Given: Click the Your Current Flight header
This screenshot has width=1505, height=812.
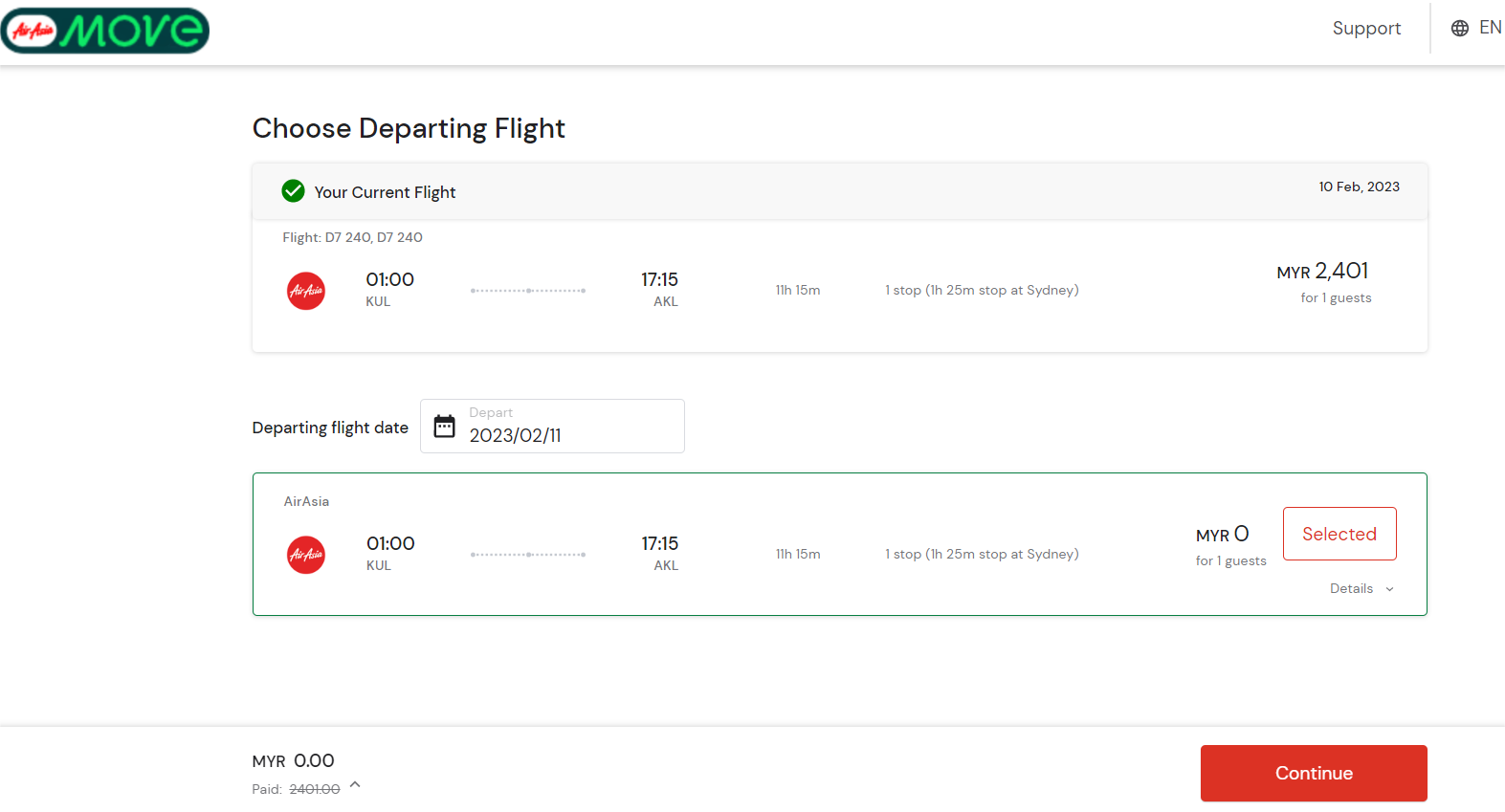Looking at the screenshot, I should click(385, 192).
